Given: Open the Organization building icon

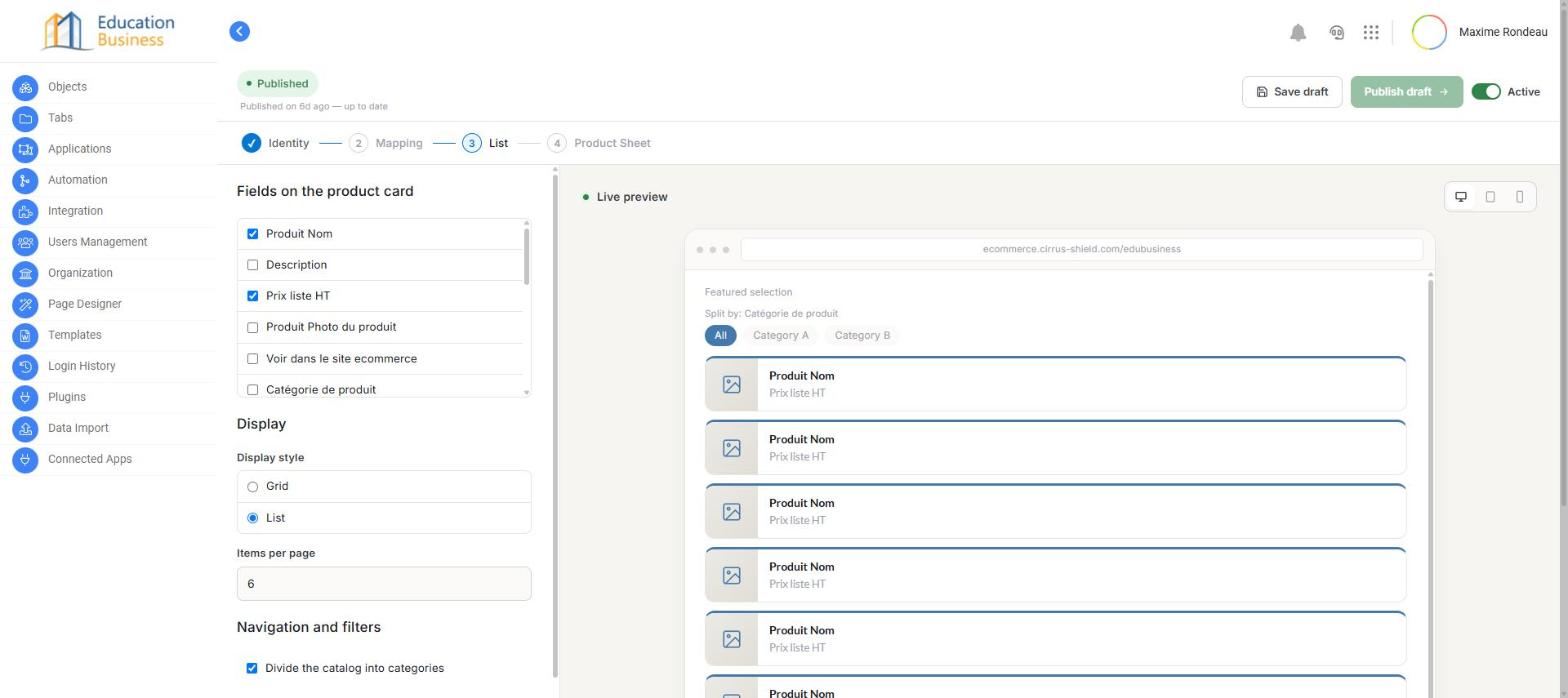Looking at the screenshot, I should click(25, 274).
